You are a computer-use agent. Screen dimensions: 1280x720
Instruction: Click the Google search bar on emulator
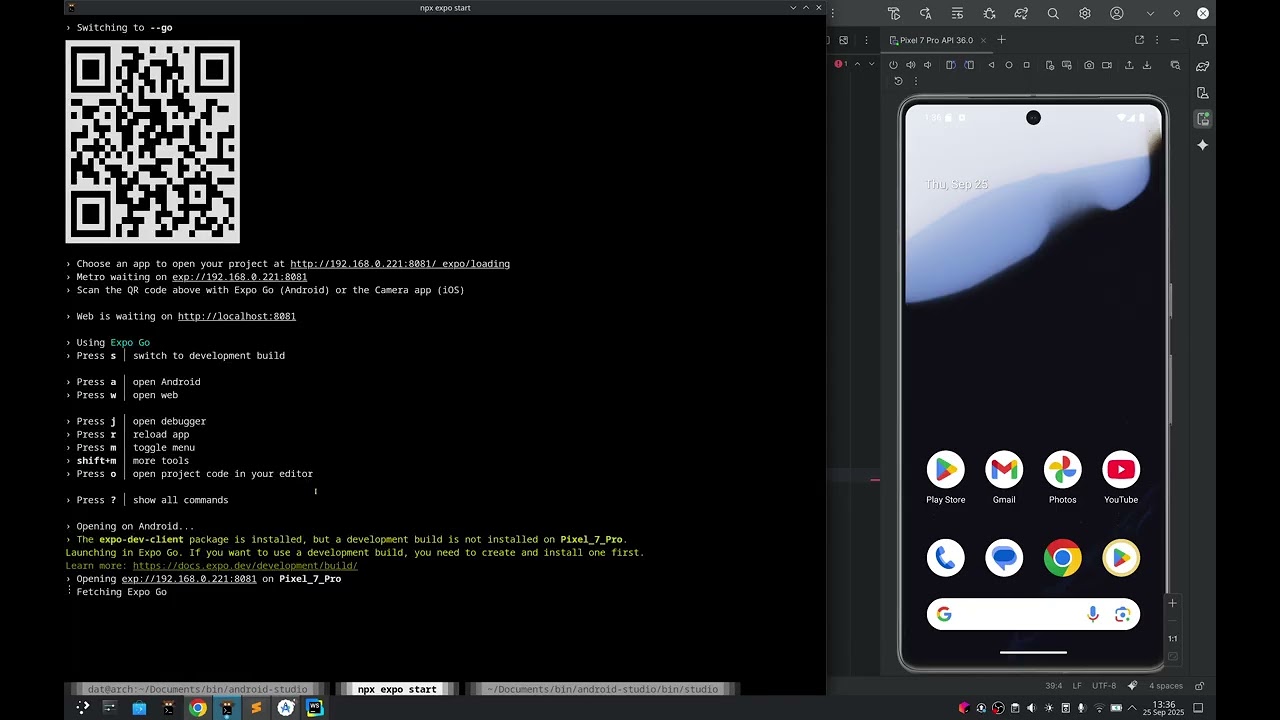[x=1033, y=614]
